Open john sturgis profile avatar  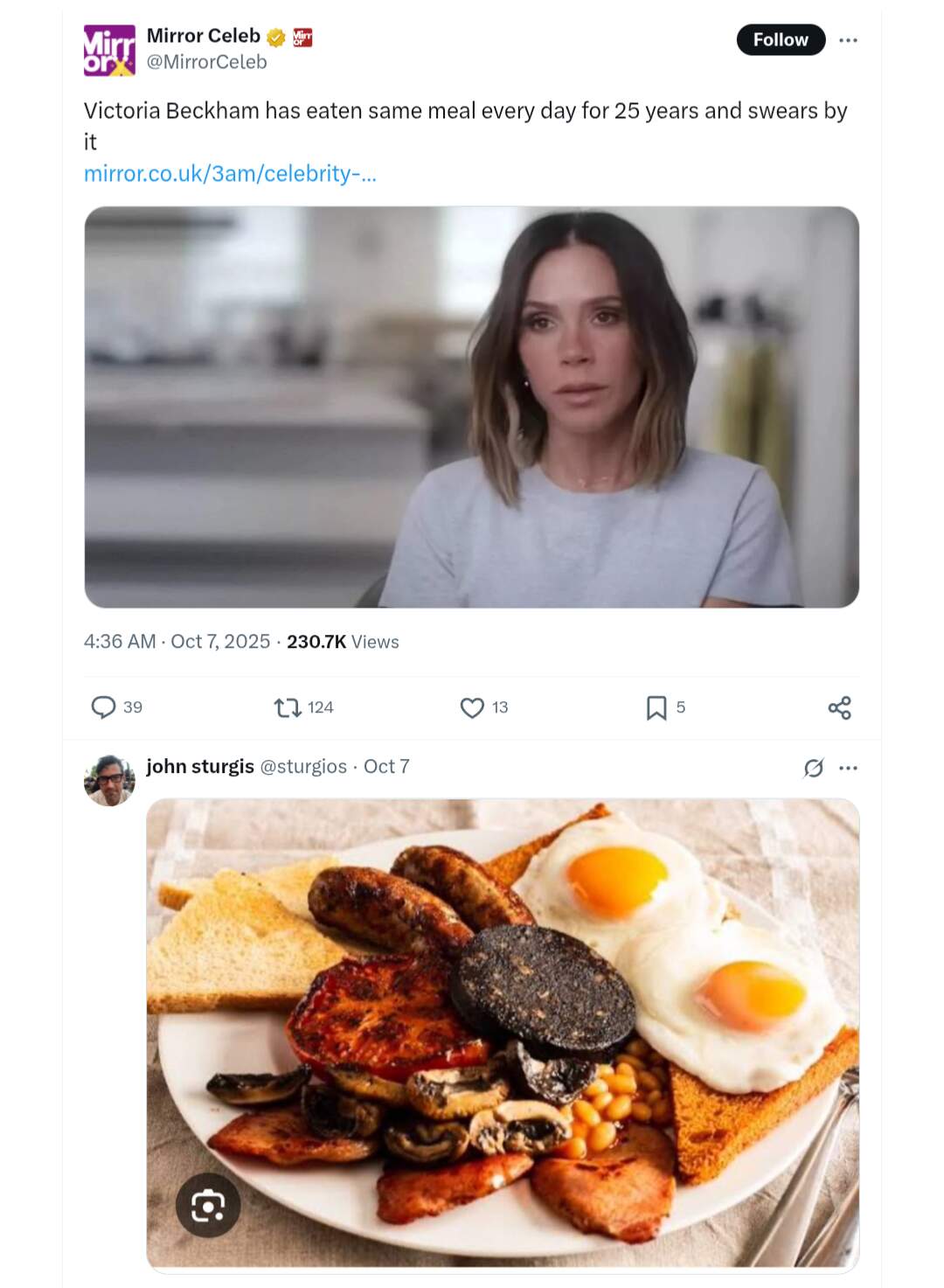(x=109, y=780)
